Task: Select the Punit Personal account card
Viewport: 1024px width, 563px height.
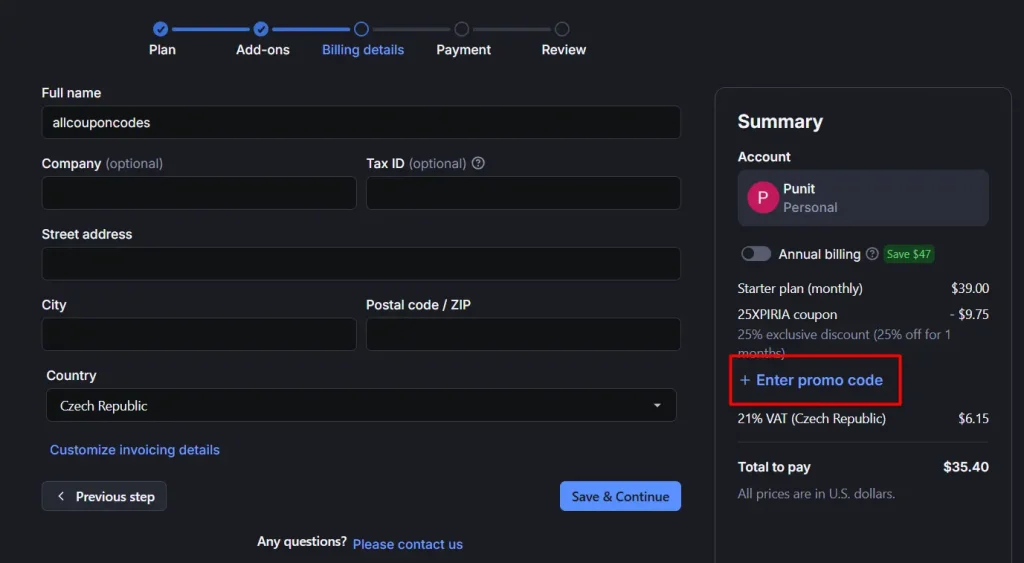Action: click(x=862, y=198)
